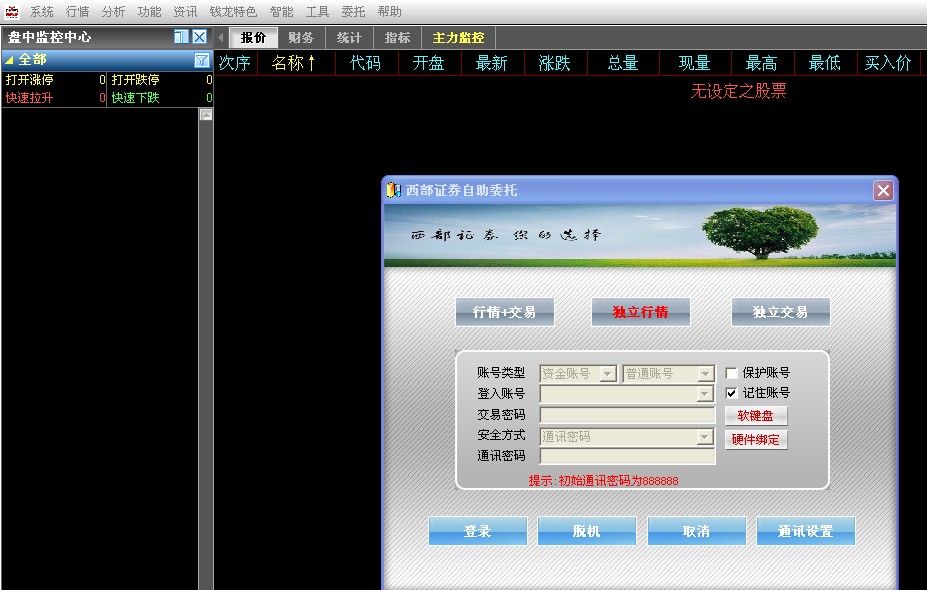Viewport: 927px width, 590px height.
Task: Open the 普通账号 dropdown
Action: tap(704, 372)
